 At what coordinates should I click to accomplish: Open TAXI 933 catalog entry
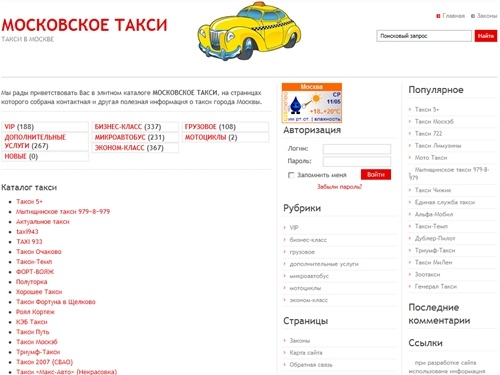point(29,241)
